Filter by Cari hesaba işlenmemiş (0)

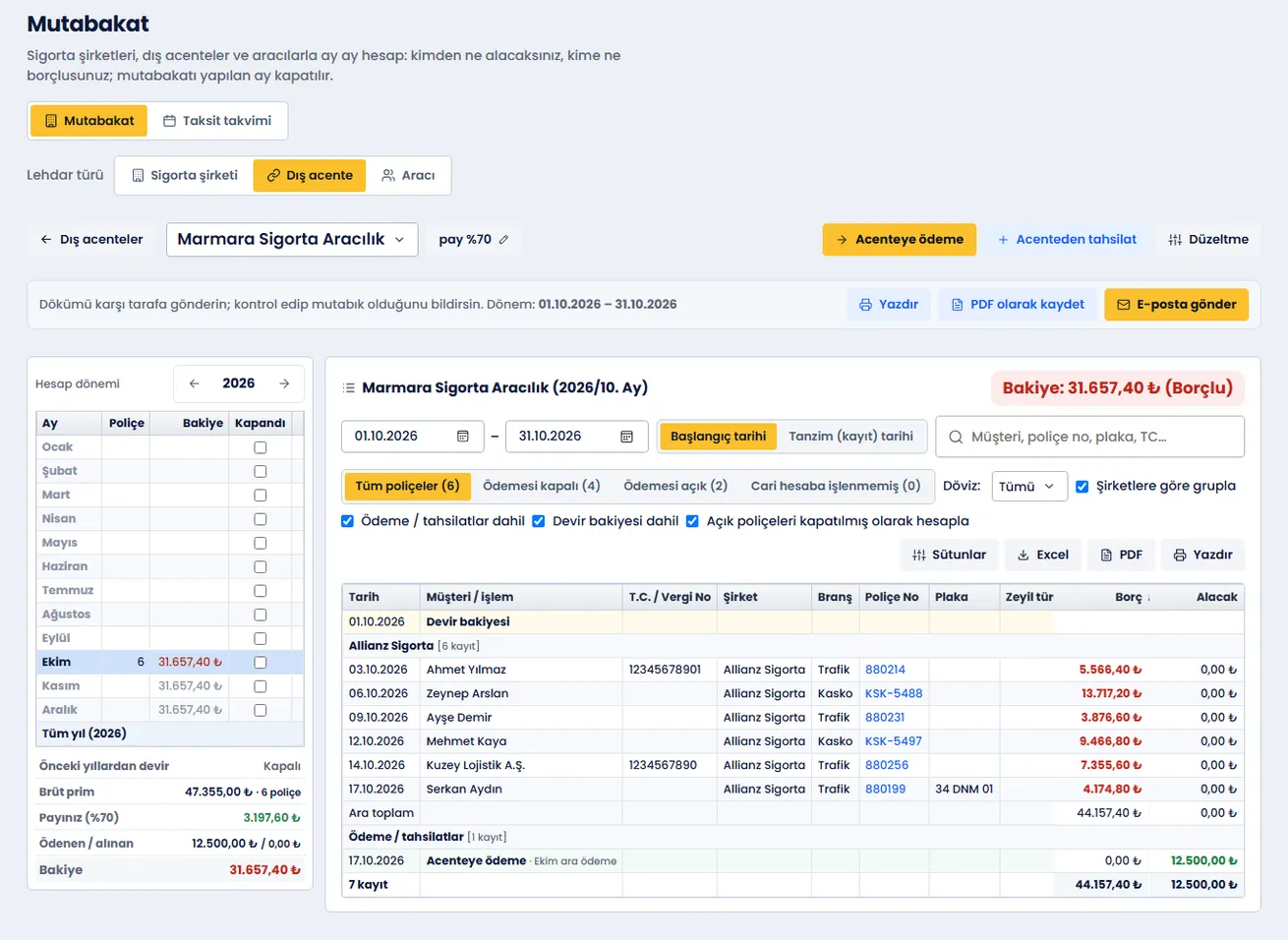pos(836,486)
